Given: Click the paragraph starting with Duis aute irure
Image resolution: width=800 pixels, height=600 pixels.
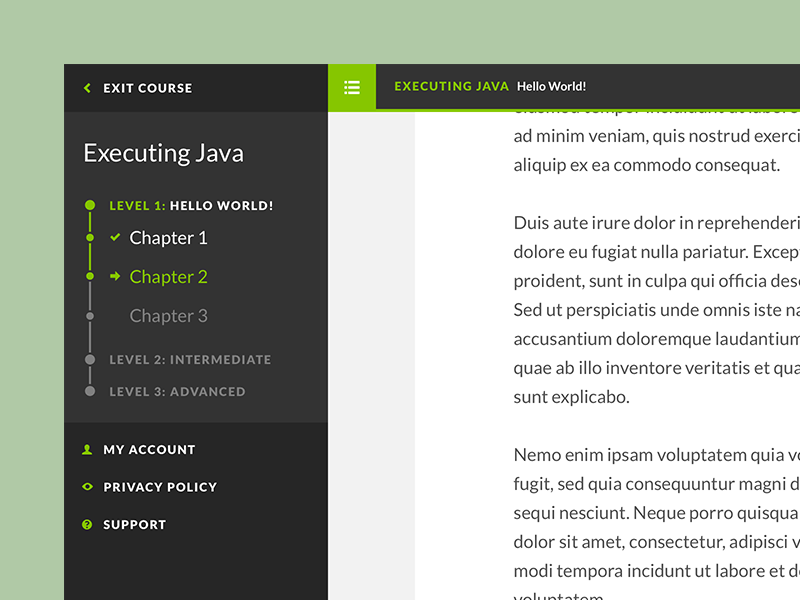Looking at the screenshot, I should point(657,310).
